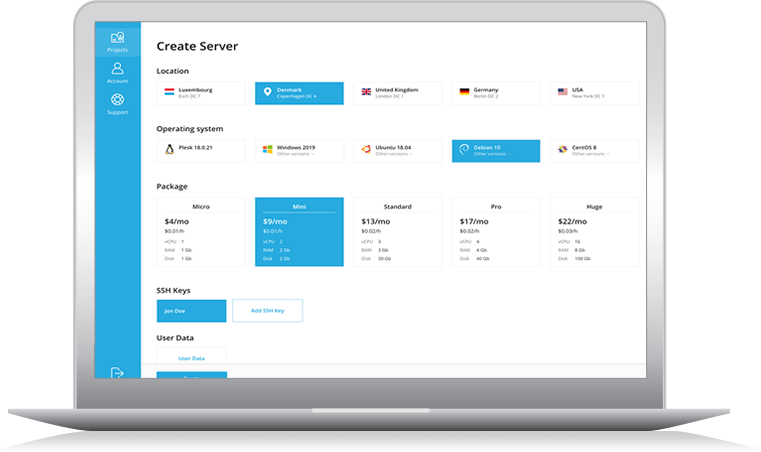Click the Luxembourg flag icon
This screenshot has width=761, height=452.
pos(169,93)
